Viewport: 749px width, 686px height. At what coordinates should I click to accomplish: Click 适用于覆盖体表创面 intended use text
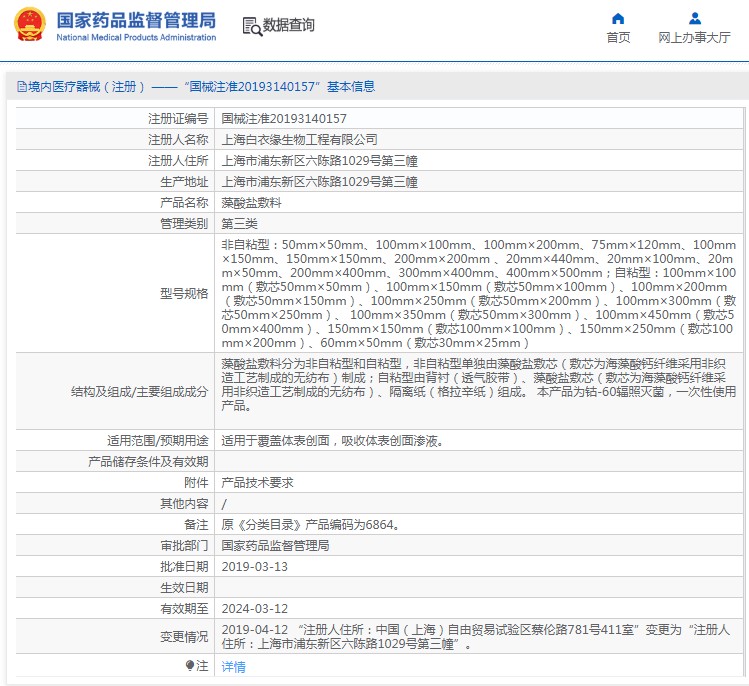coord(333,440)
